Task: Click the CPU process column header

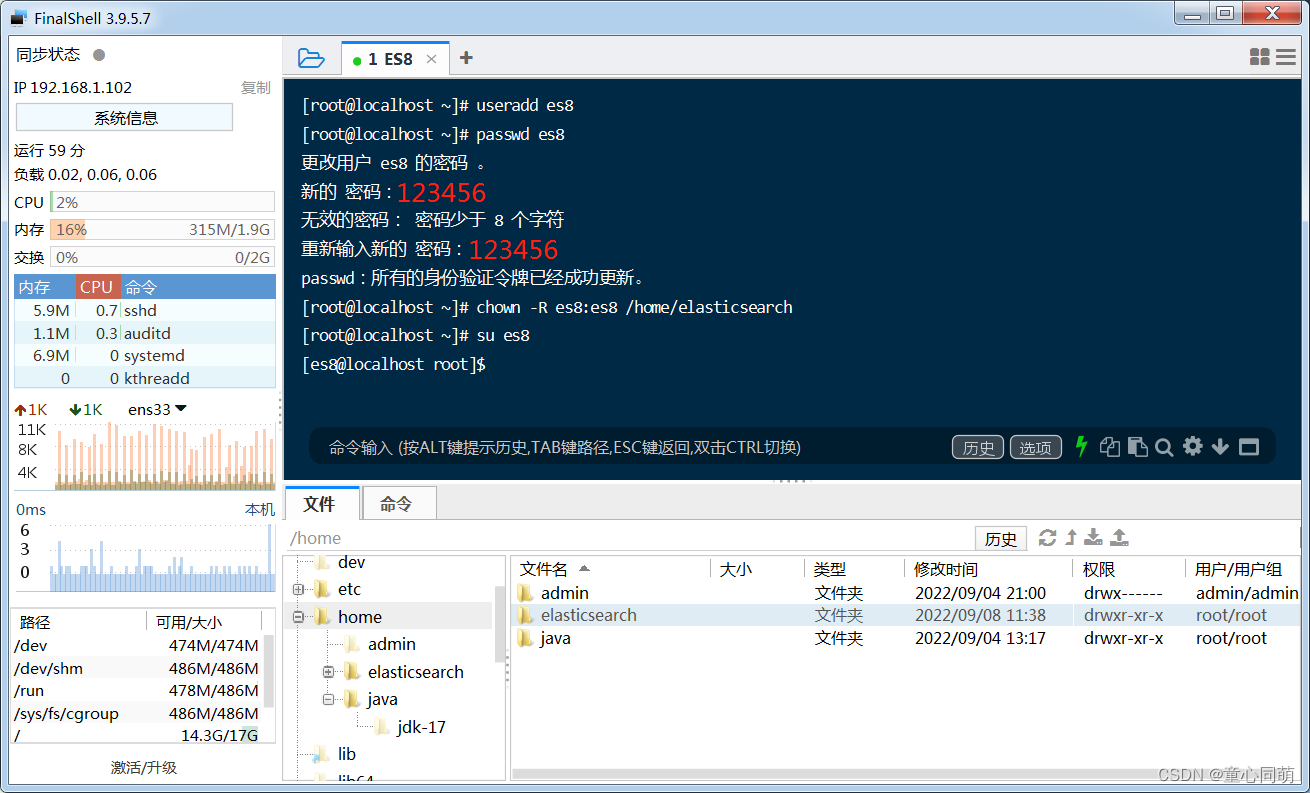Action: coord(98,287)
